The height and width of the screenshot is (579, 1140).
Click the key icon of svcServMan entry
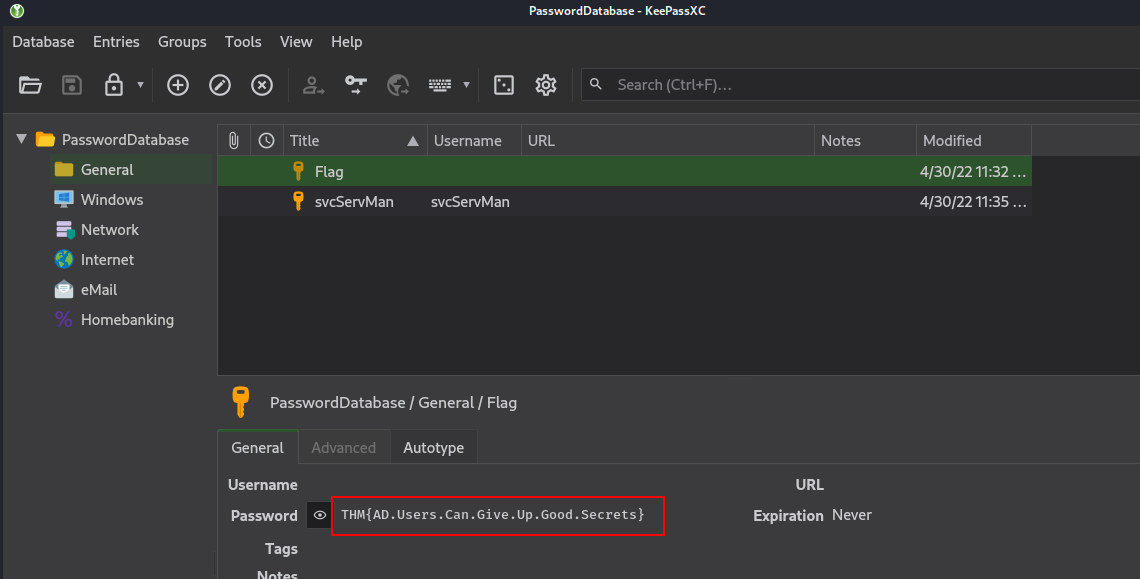[298, 201]
